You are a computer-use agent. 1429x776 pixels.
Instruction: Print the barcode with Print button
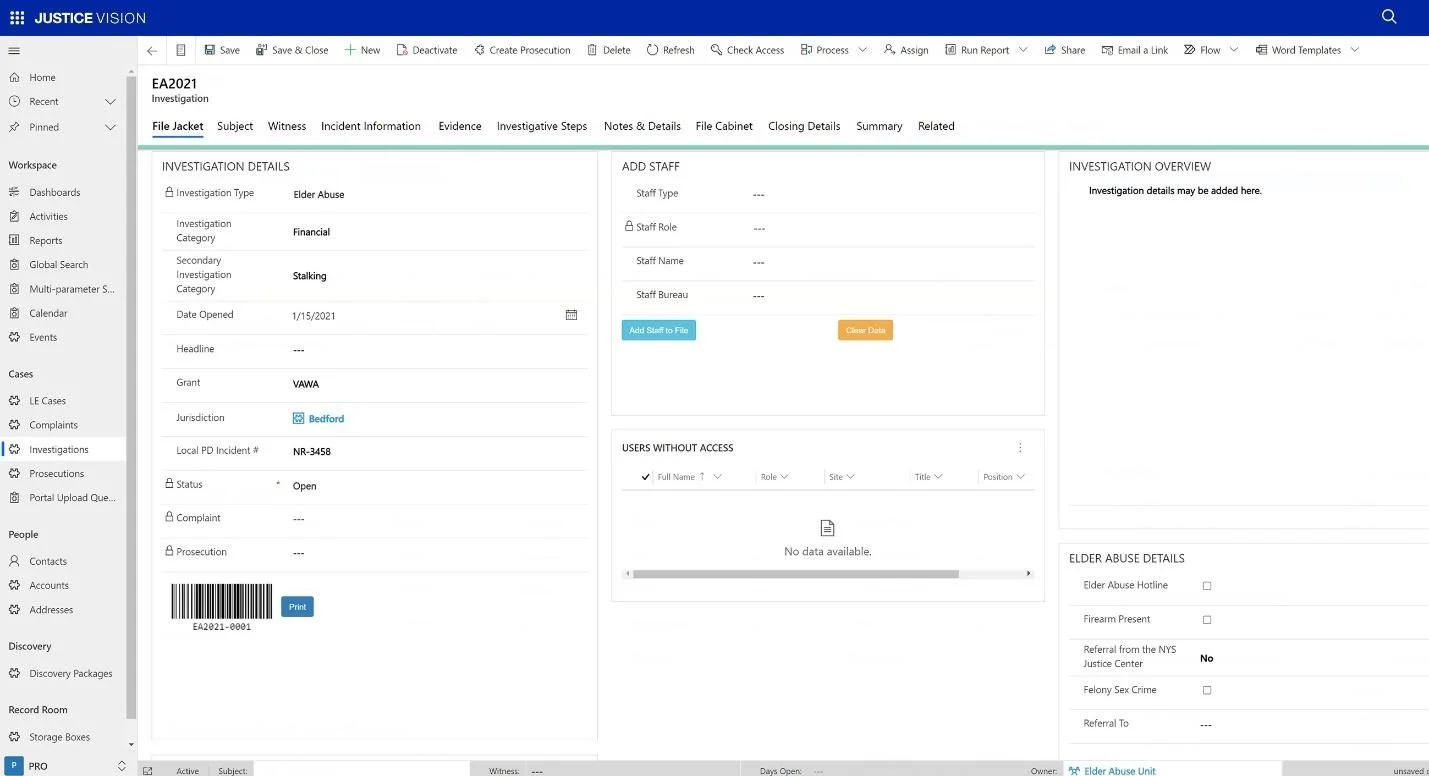(x=297, y=606)
